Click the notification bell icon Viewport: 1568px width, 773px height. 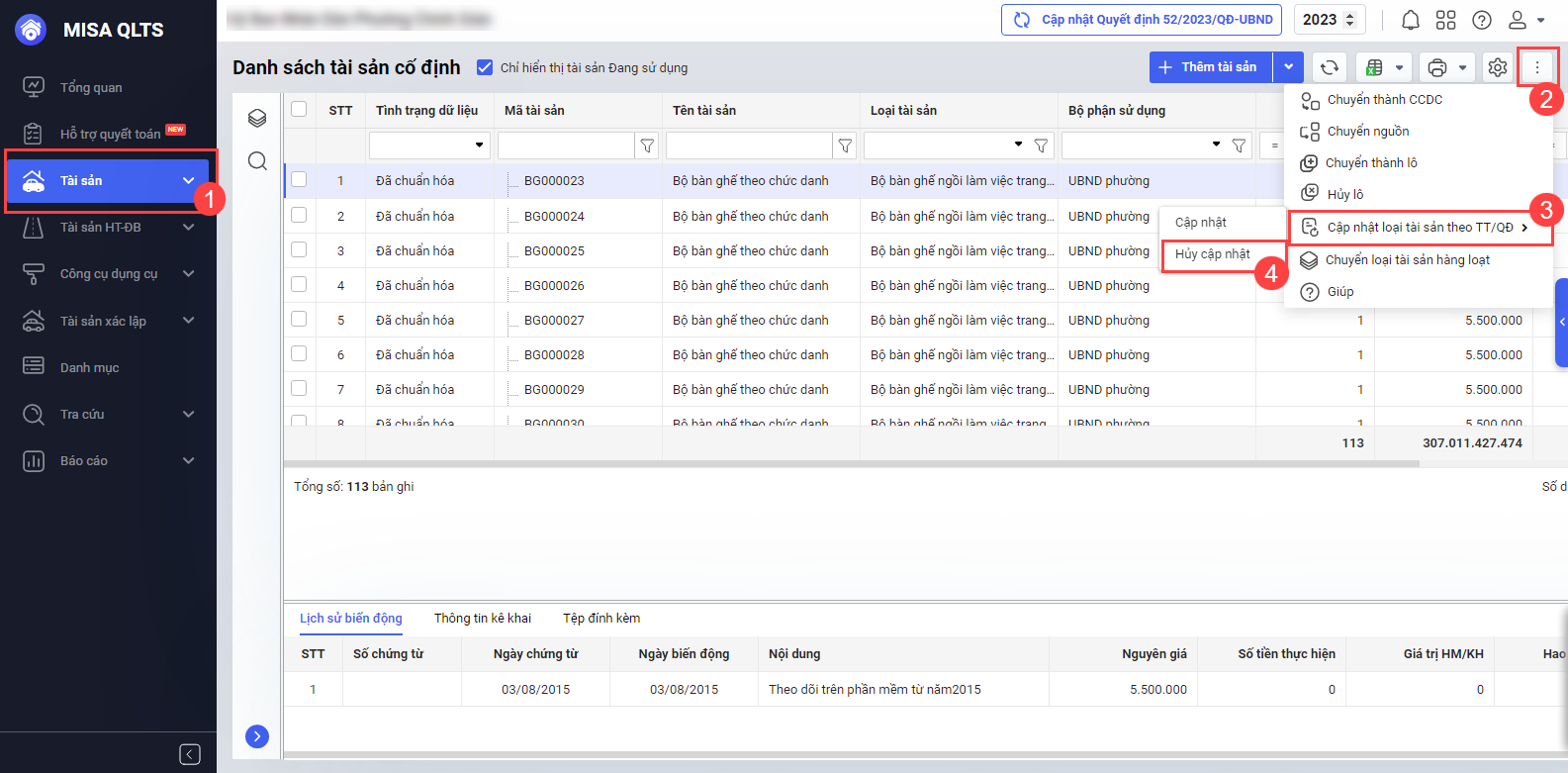tap(1411, 20)
